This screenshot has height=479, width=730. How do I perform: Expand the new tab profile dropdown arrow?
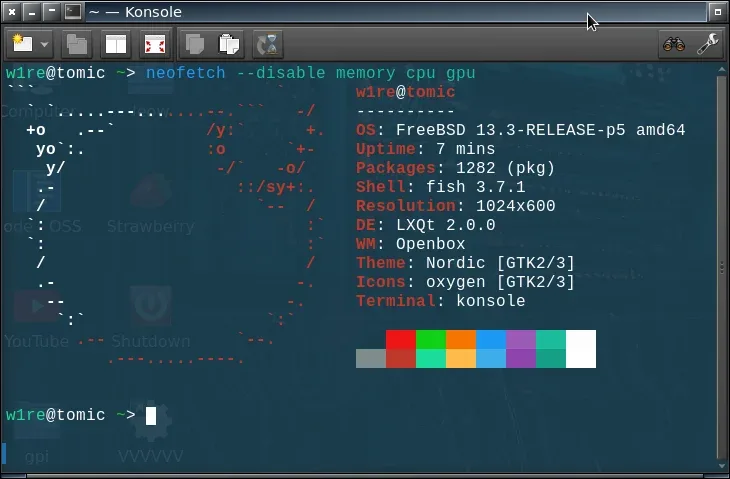(x=44, y=45)
